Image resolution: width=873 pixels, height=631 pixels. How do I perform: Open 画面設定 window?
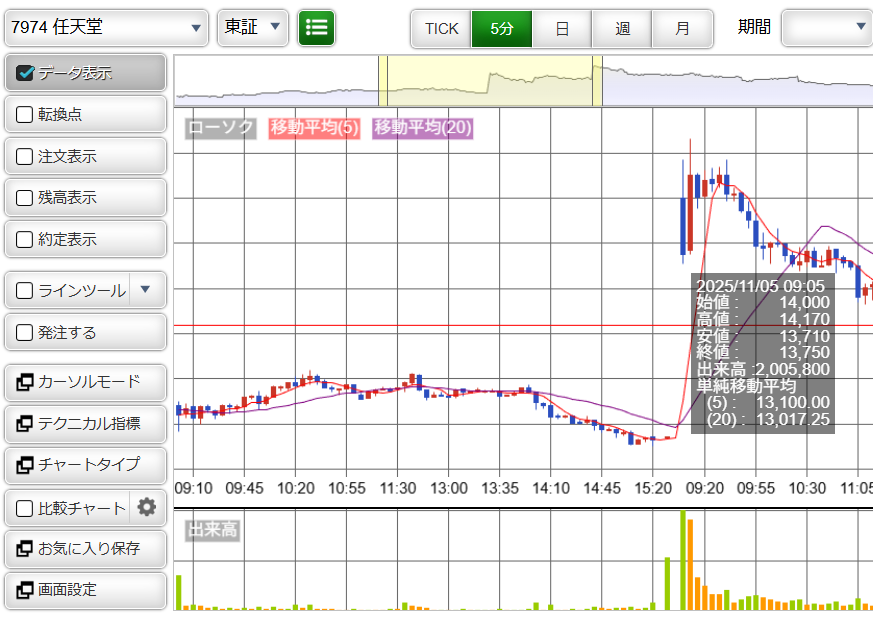(x=85, y=590)
